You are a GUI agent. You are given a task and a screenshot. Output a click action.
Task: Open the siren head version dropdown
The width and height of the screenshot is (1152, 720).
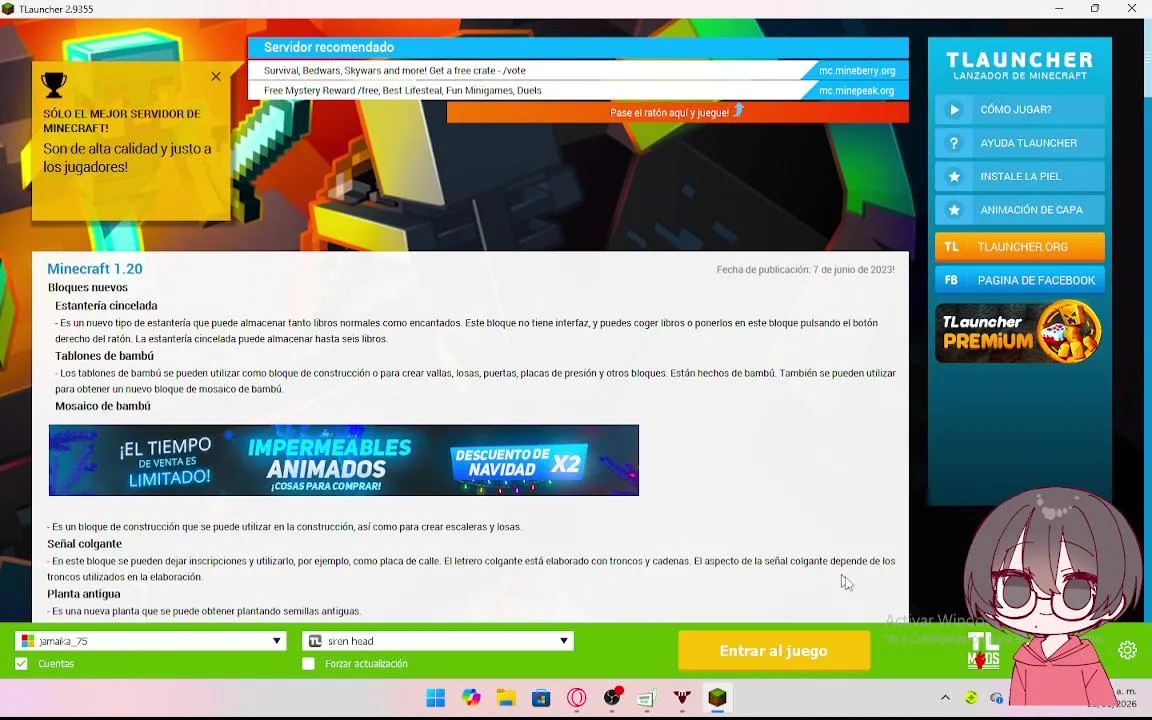(x=438, y=641)
